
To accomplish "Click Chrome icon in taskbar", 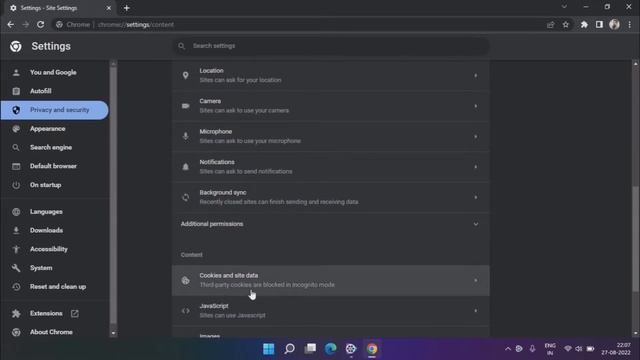I will pos(372,349).
